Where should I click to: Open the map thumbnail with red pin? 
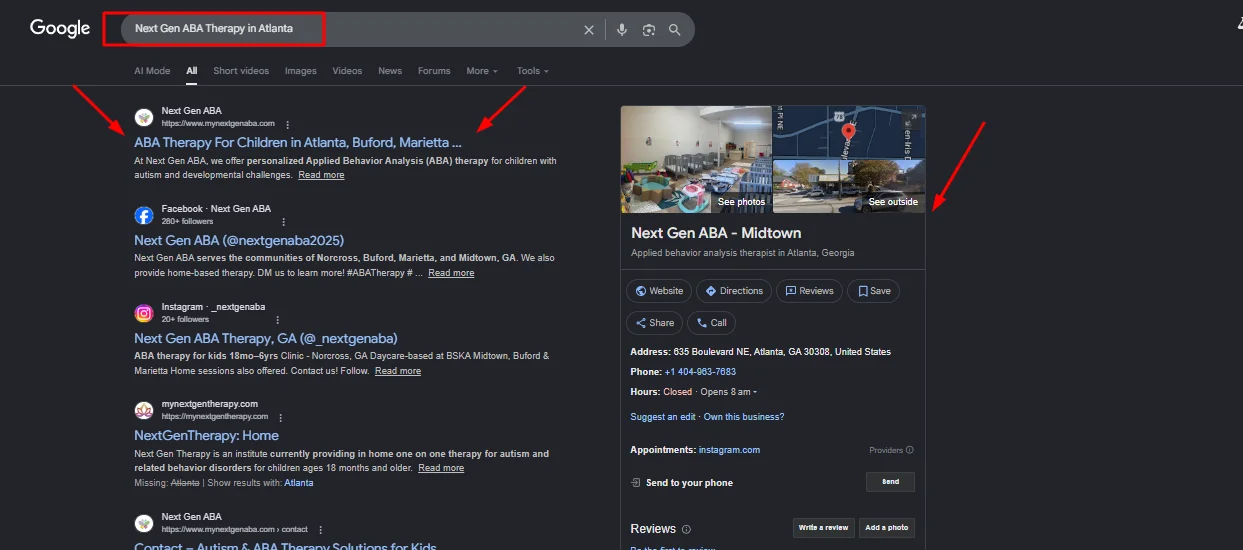[848, 131]
